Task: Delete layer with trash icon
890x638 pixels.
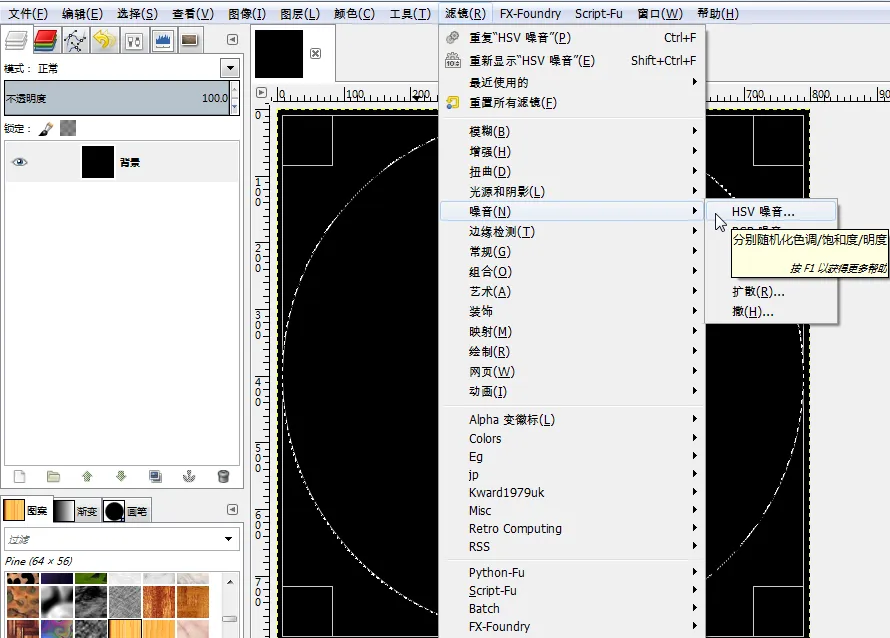Action: coord(223,476)
